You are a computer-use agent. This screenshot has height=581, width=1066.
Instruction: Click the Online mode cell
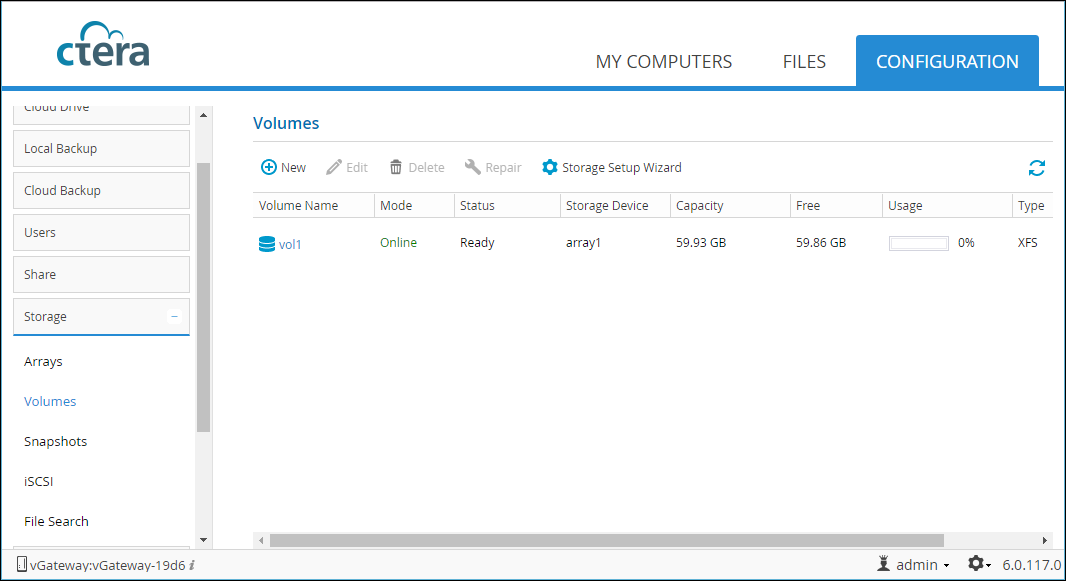(x=398, y=243)
